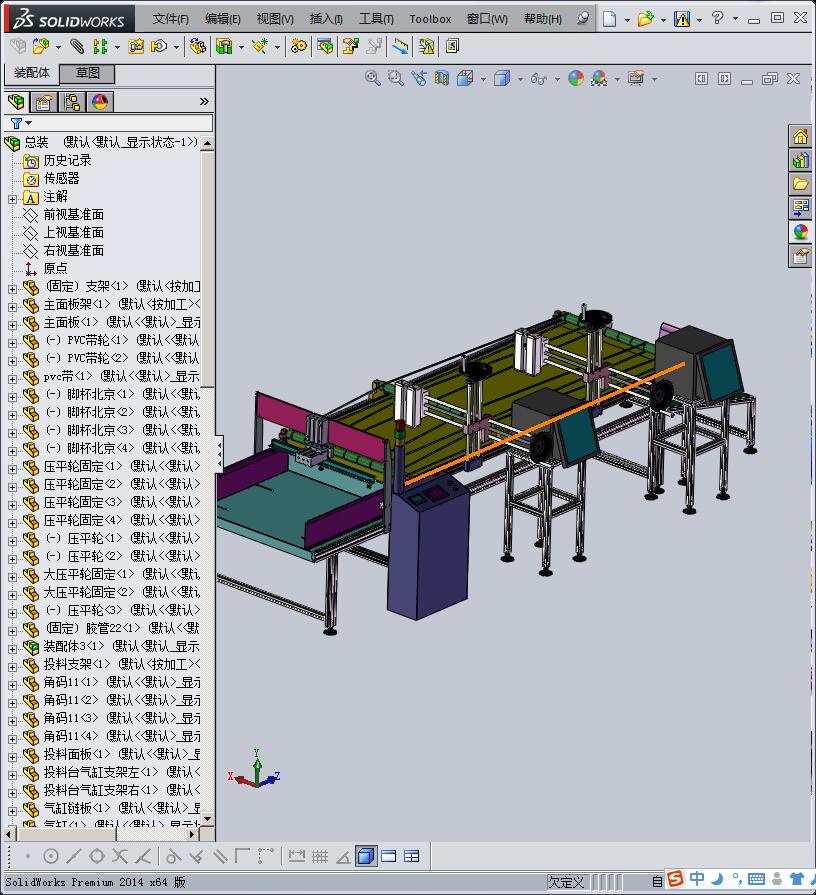
Task: Expand the pvc带<1> component node
Action: pos(13,379)
